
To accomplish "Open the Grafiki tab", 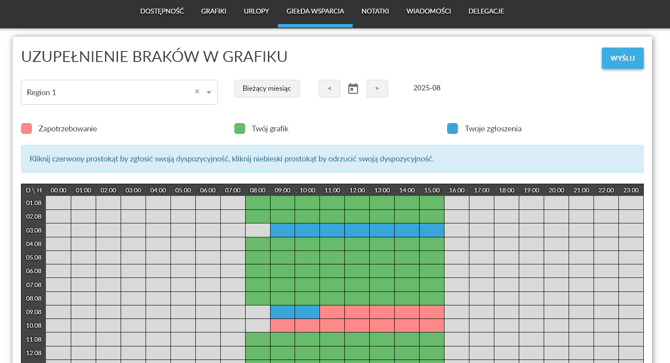I will point(214,11).
